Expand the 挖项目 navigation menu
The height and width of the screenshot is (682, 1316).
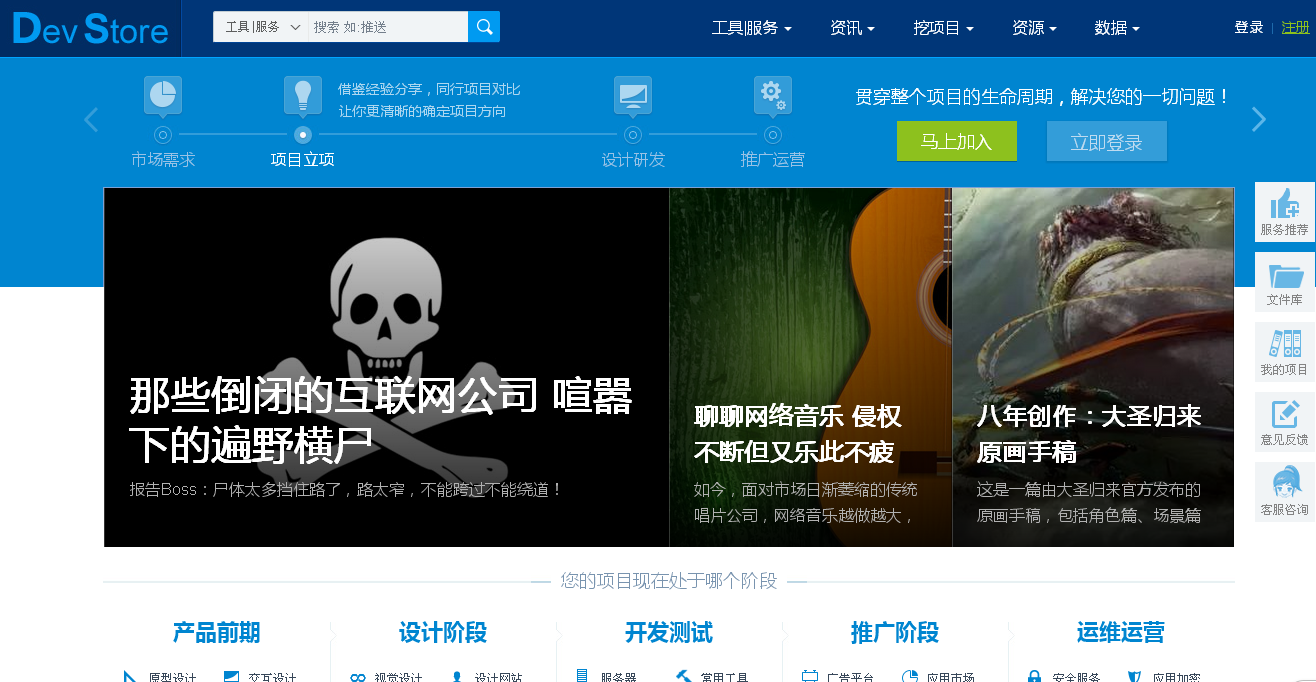[943, 28]
